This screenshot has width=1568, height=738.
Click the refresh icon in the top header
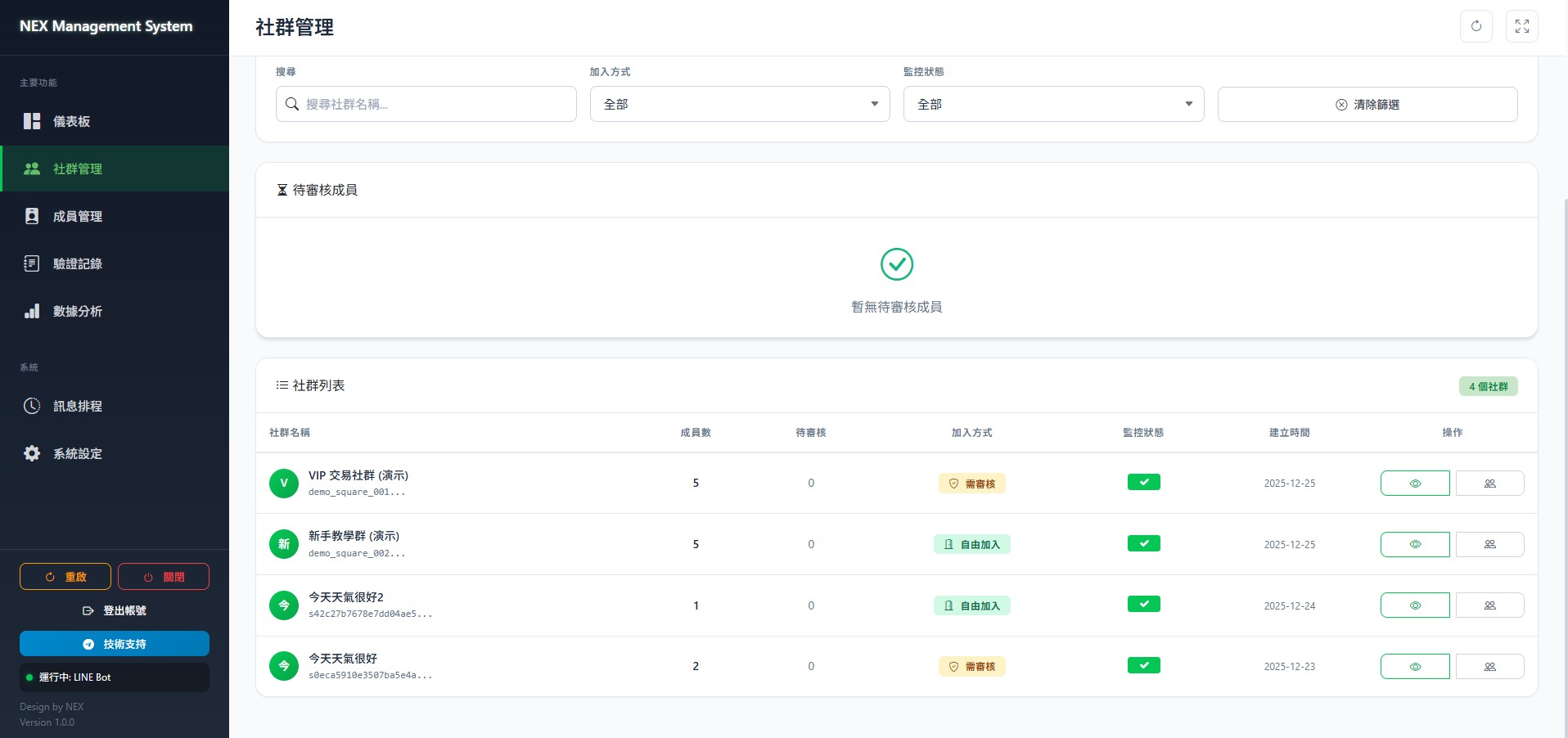(x=1476, y=26)
